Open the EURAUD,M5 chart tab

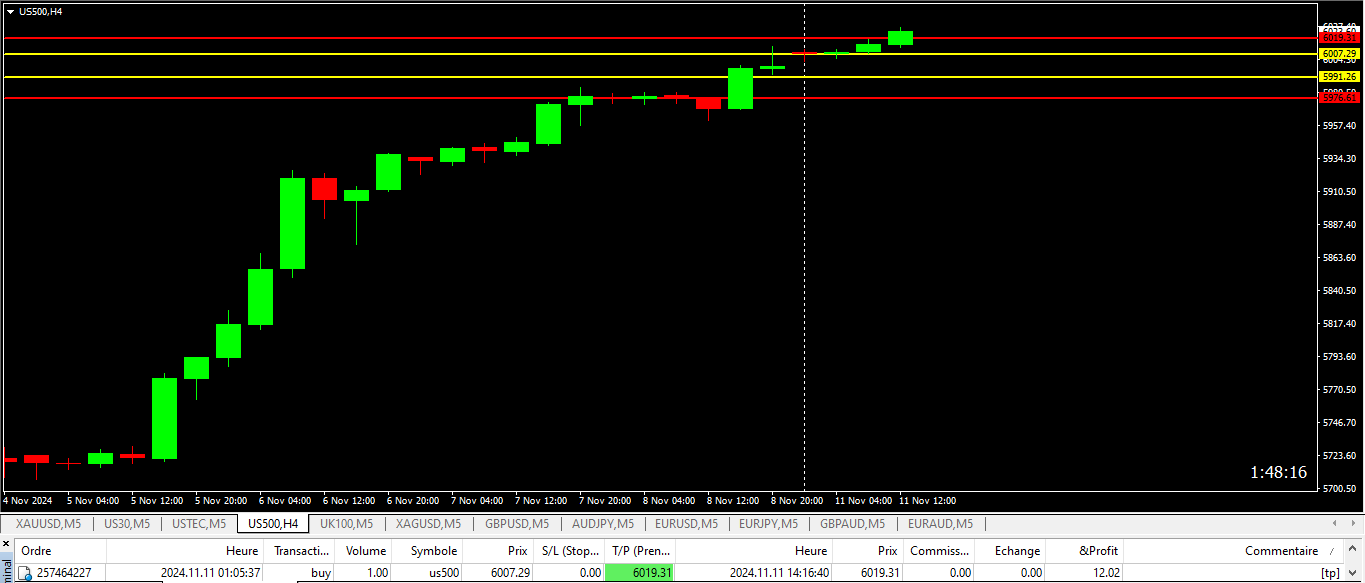coord(940,523)
